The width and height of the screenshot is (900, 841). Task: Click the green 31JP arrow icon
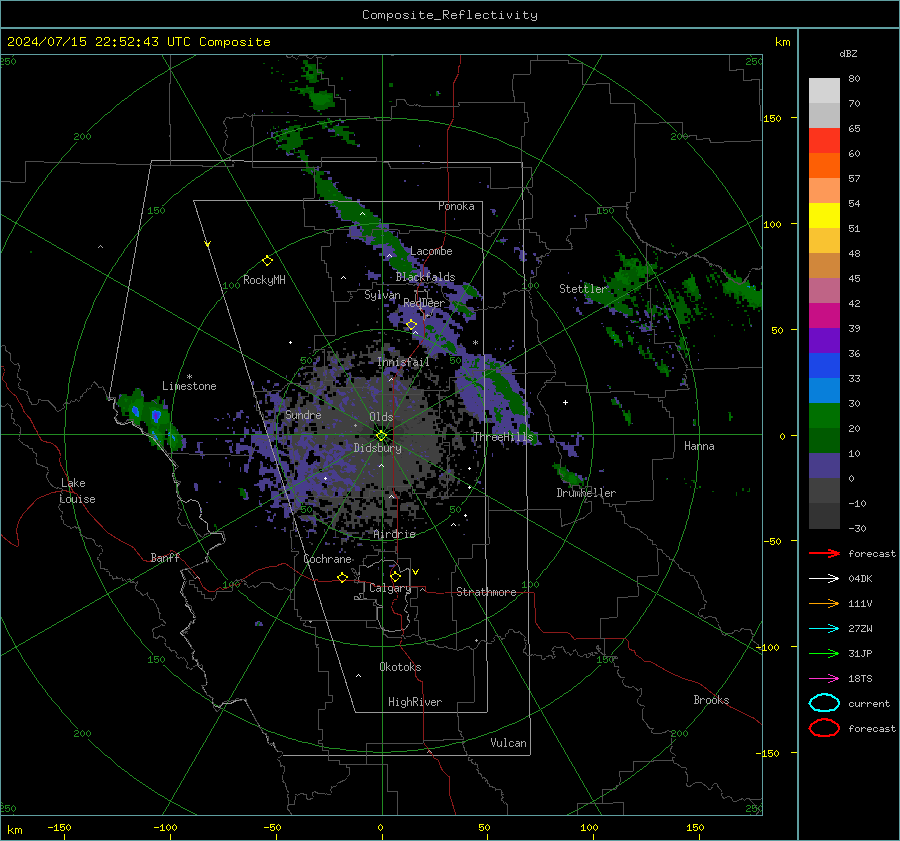824,653
